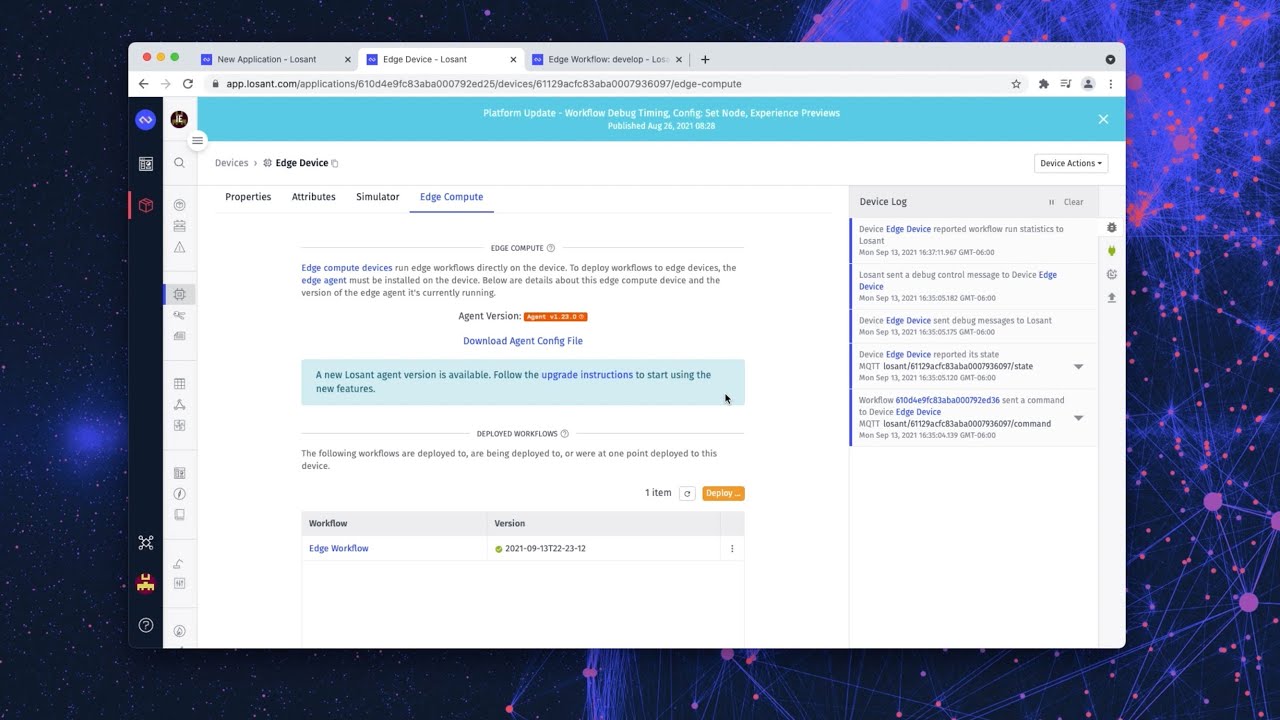Copy device ID icon next to Edge Device

[x=335, y=163]
